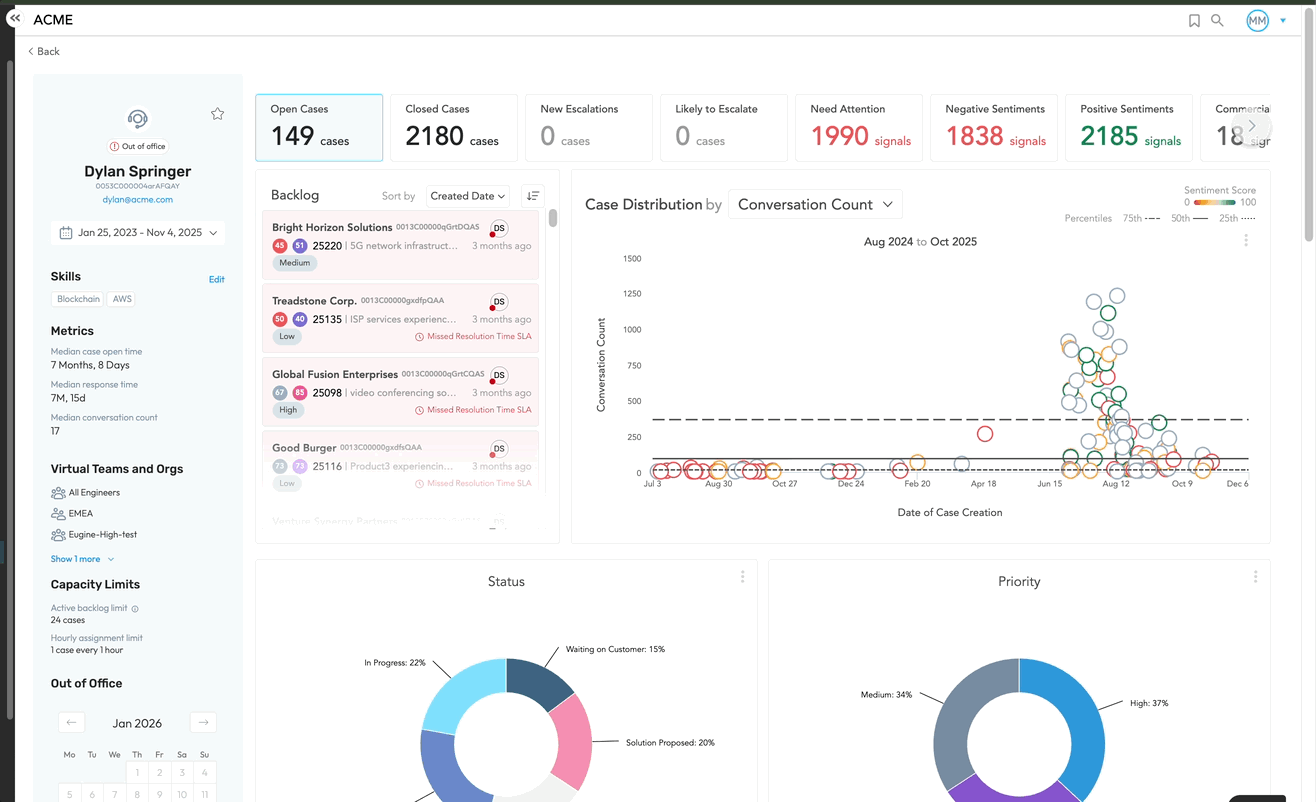The image size is (1316, 802).
Task: Favorite Dylan Springer with the star icon
Action: [x=217, y=114]
